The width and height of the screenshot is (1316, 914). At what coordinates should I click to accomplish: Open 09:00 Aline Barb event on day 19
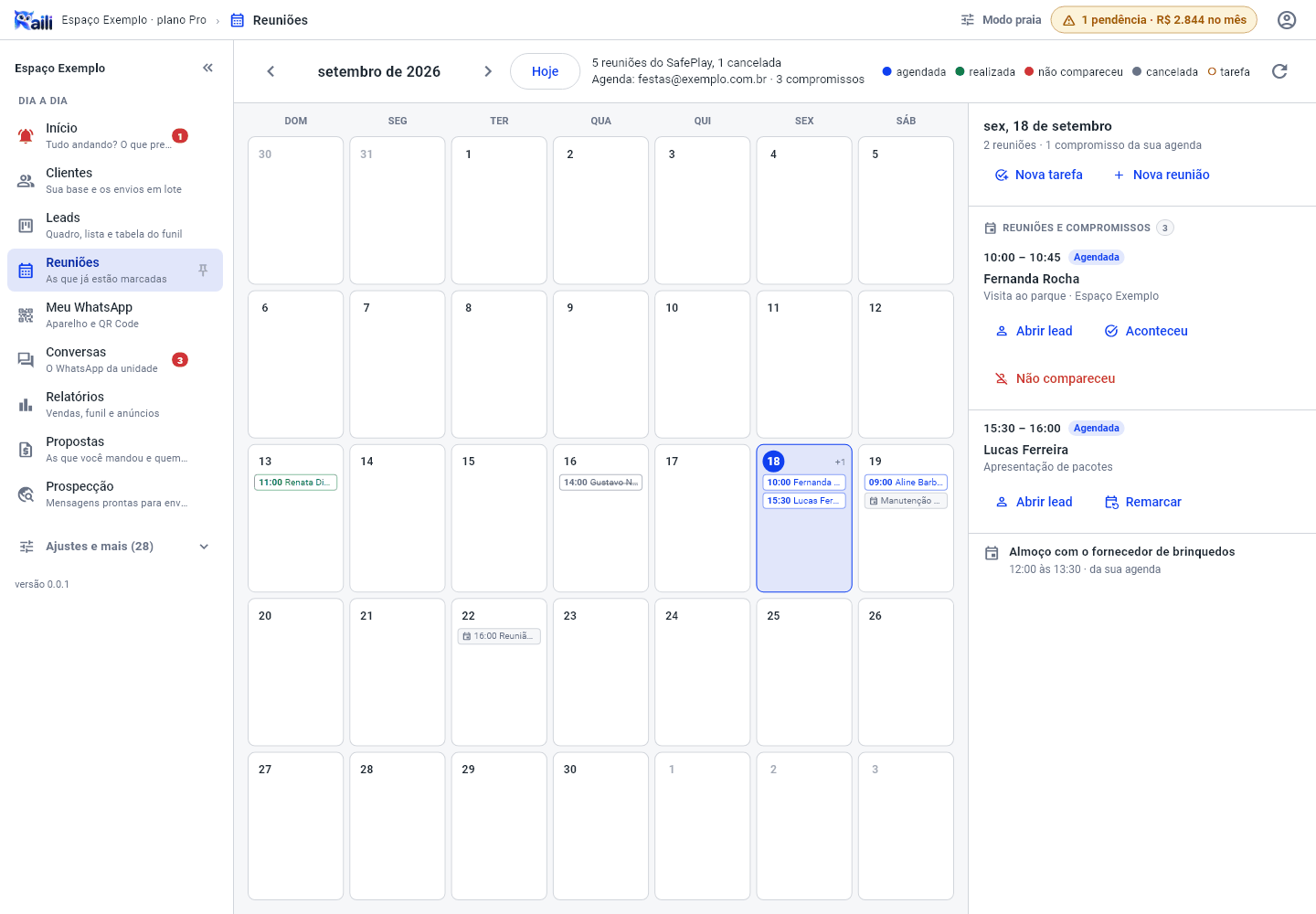pos(906,483)
